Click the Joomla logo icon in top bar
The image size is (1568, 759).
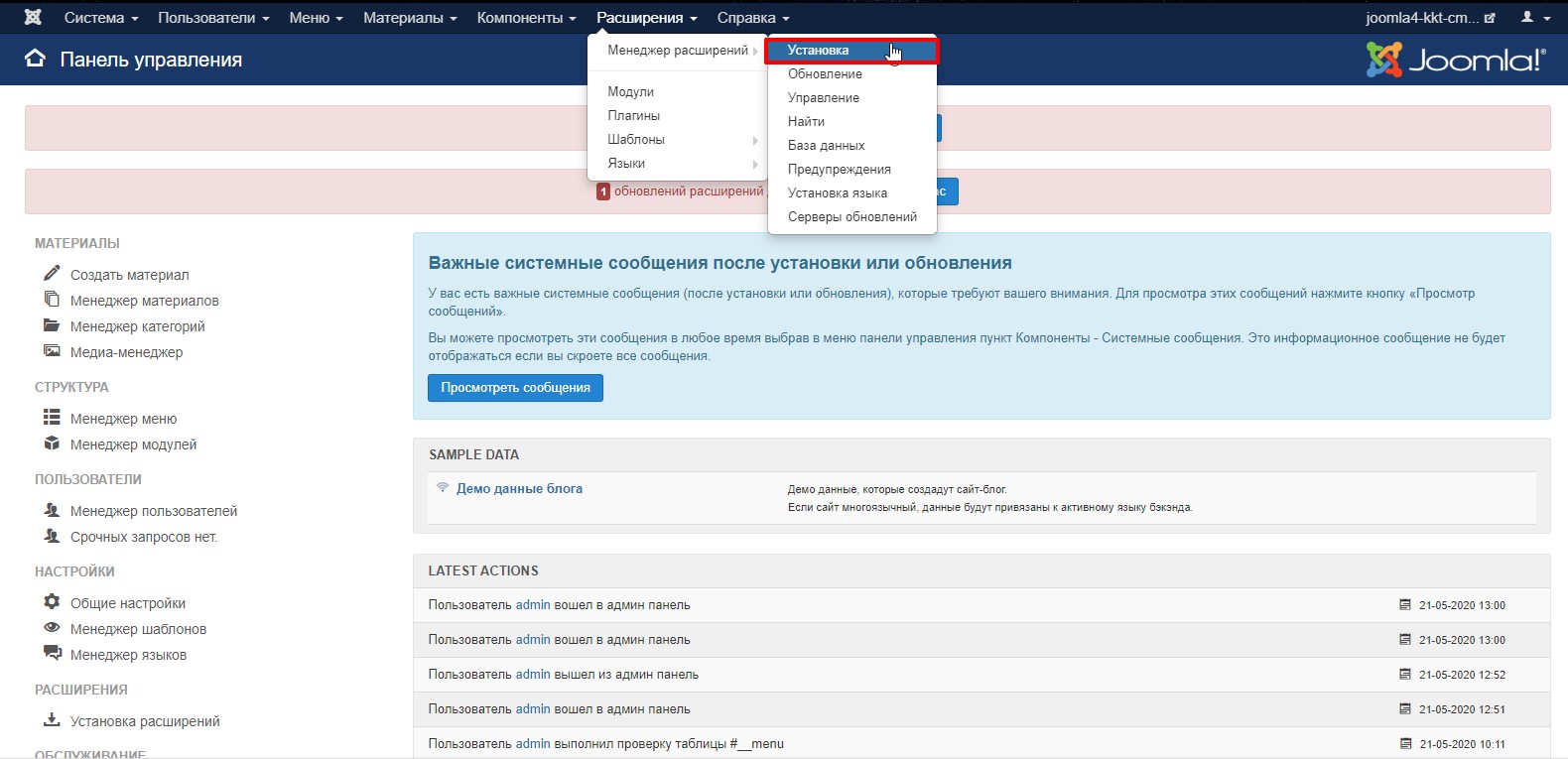[33, 17]
